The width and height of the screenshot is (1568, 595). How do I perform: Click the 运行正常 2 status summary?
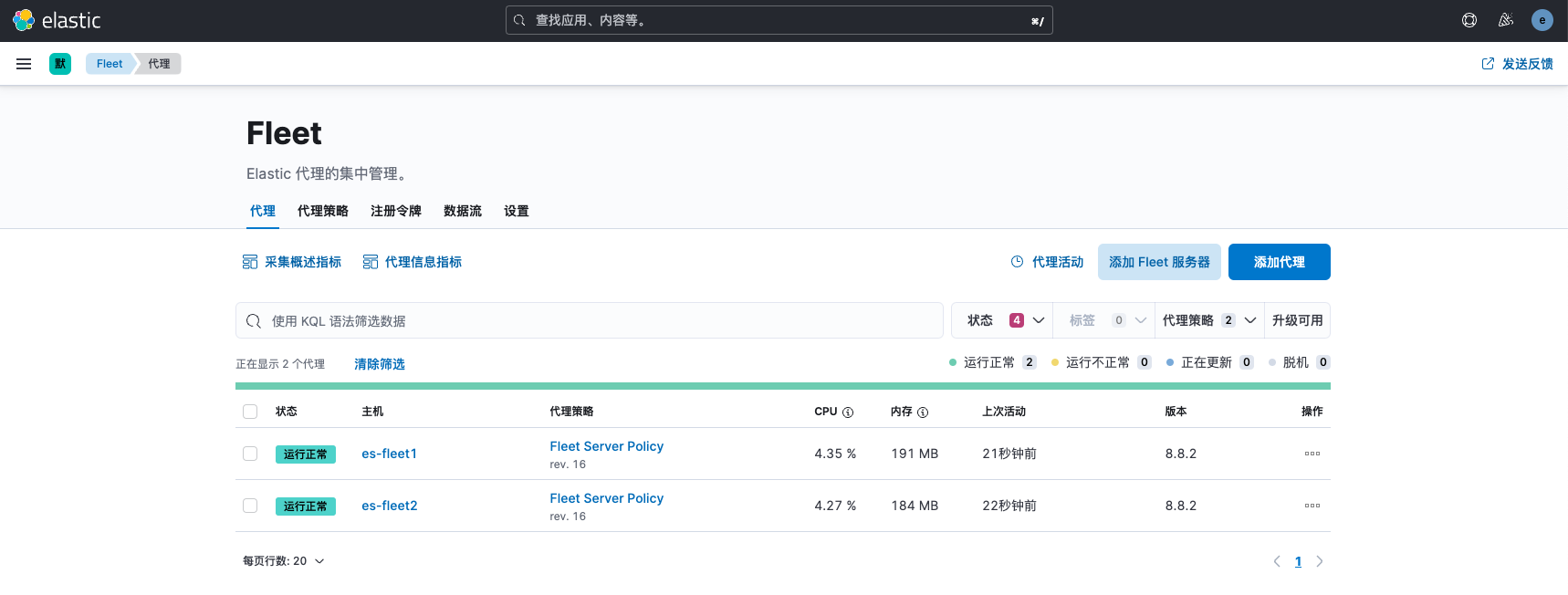[x=993, y=362]
